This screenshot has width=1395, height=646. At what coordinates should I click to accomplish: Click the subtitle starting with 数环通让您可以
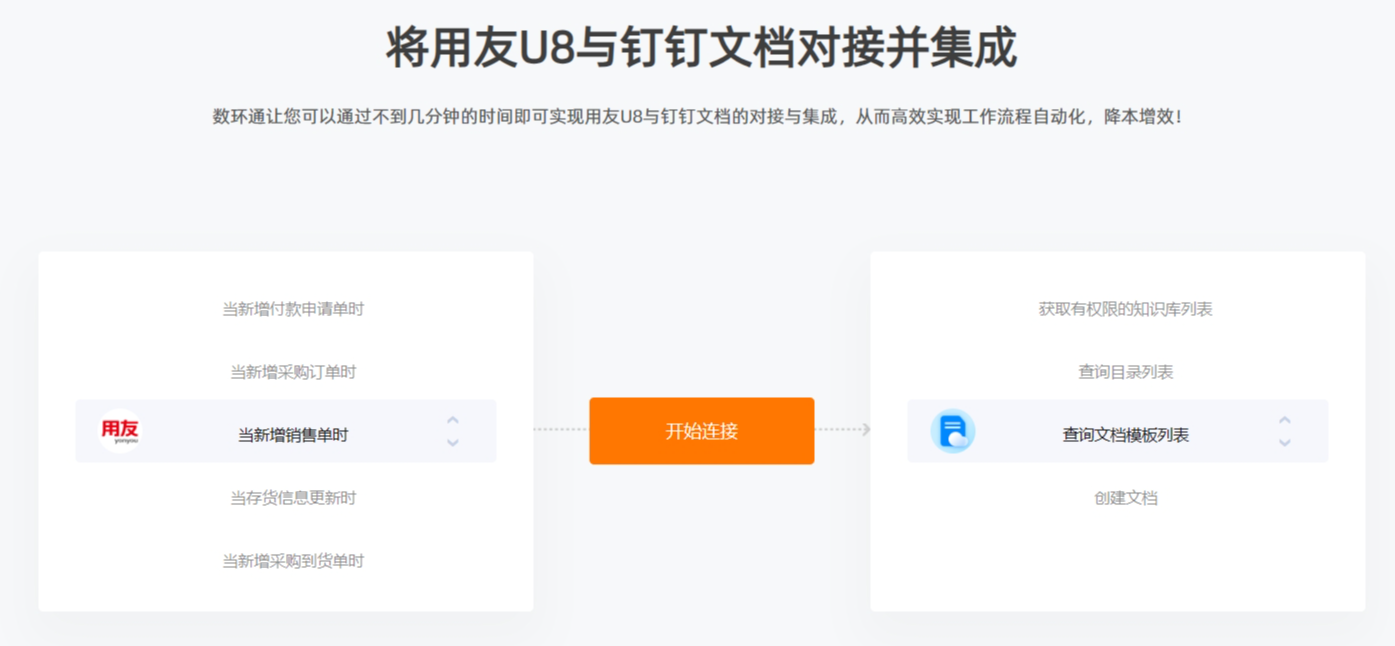click(697, 117)
